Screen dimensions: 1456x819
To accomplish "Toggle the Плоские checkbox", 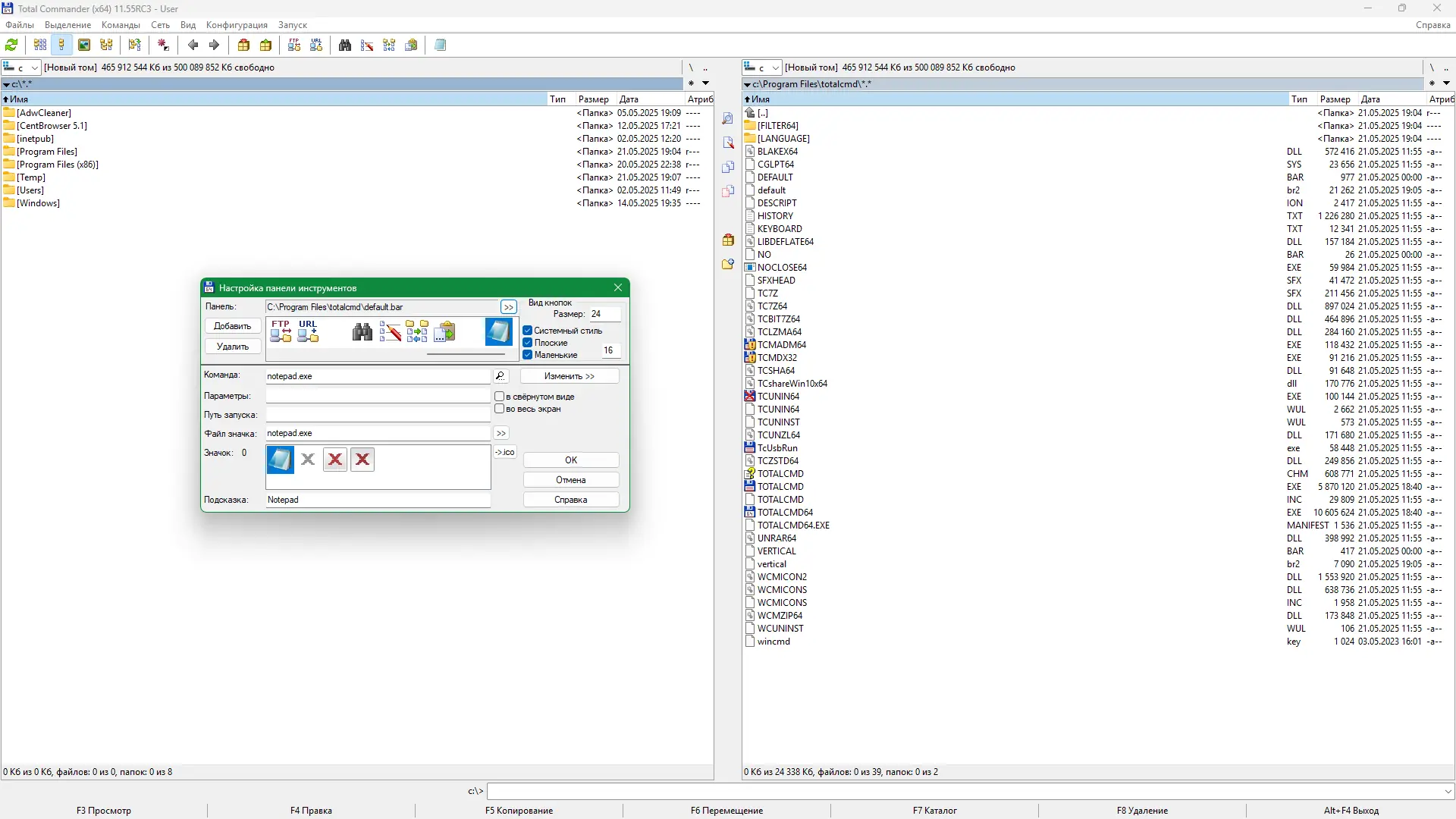I will coord(528,343).
